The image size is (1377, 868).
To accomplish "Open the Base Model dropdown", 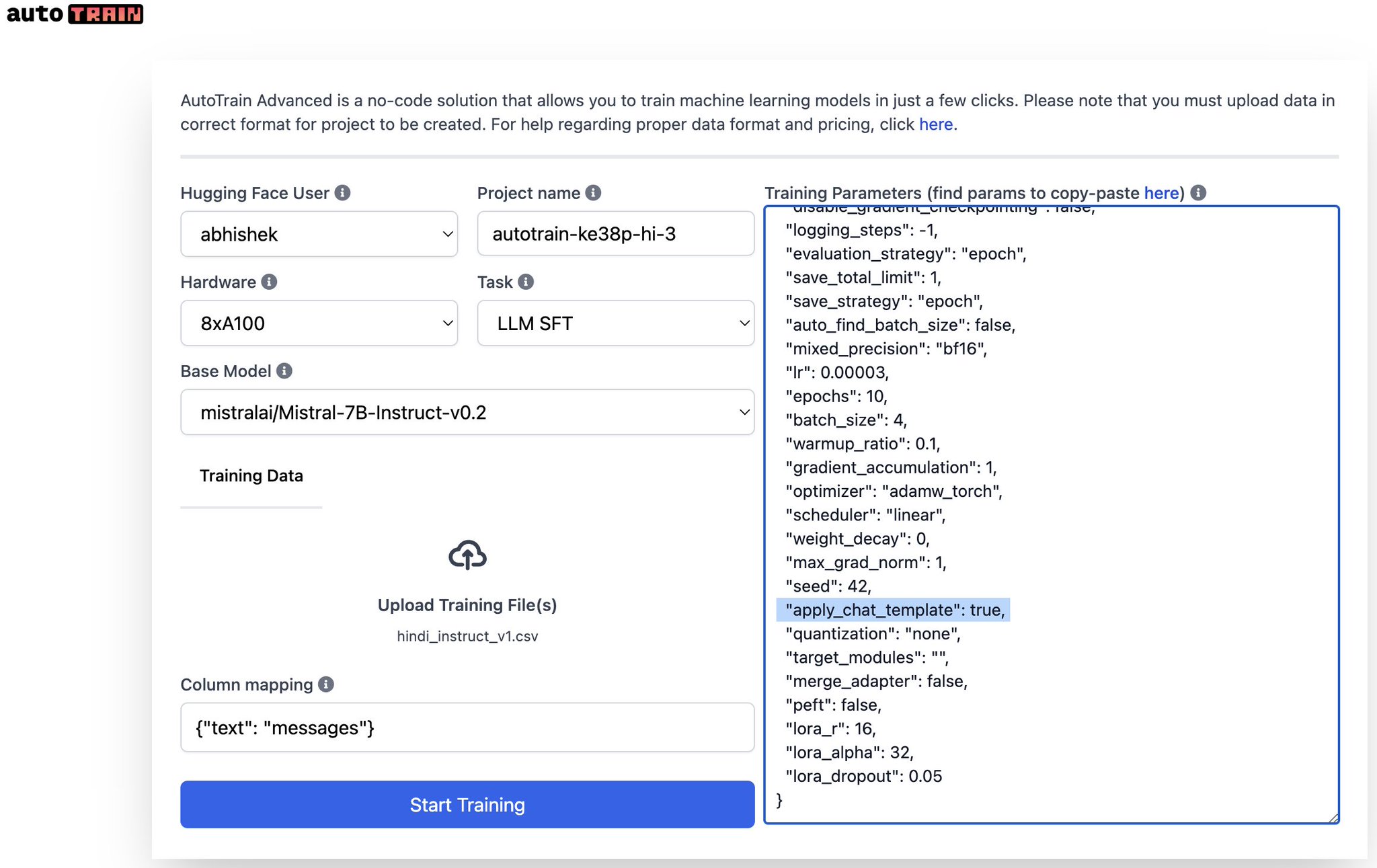I will point(467,412).
